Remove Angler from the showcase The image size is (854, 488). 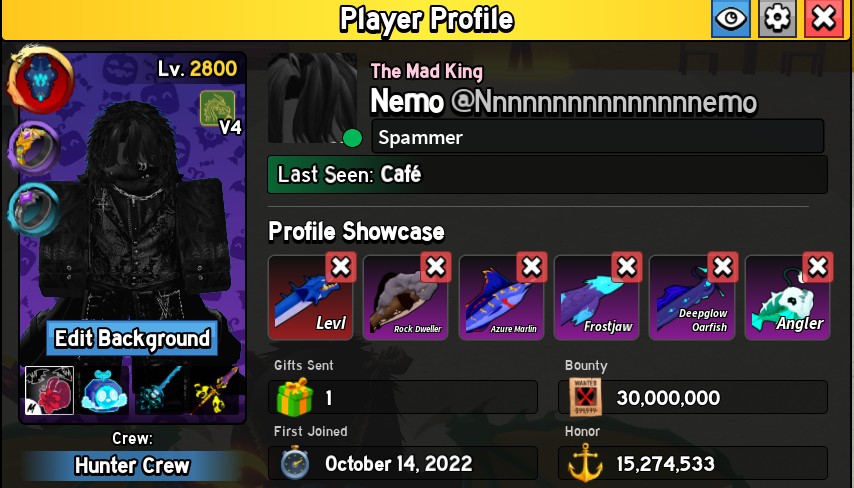point(818,267)
